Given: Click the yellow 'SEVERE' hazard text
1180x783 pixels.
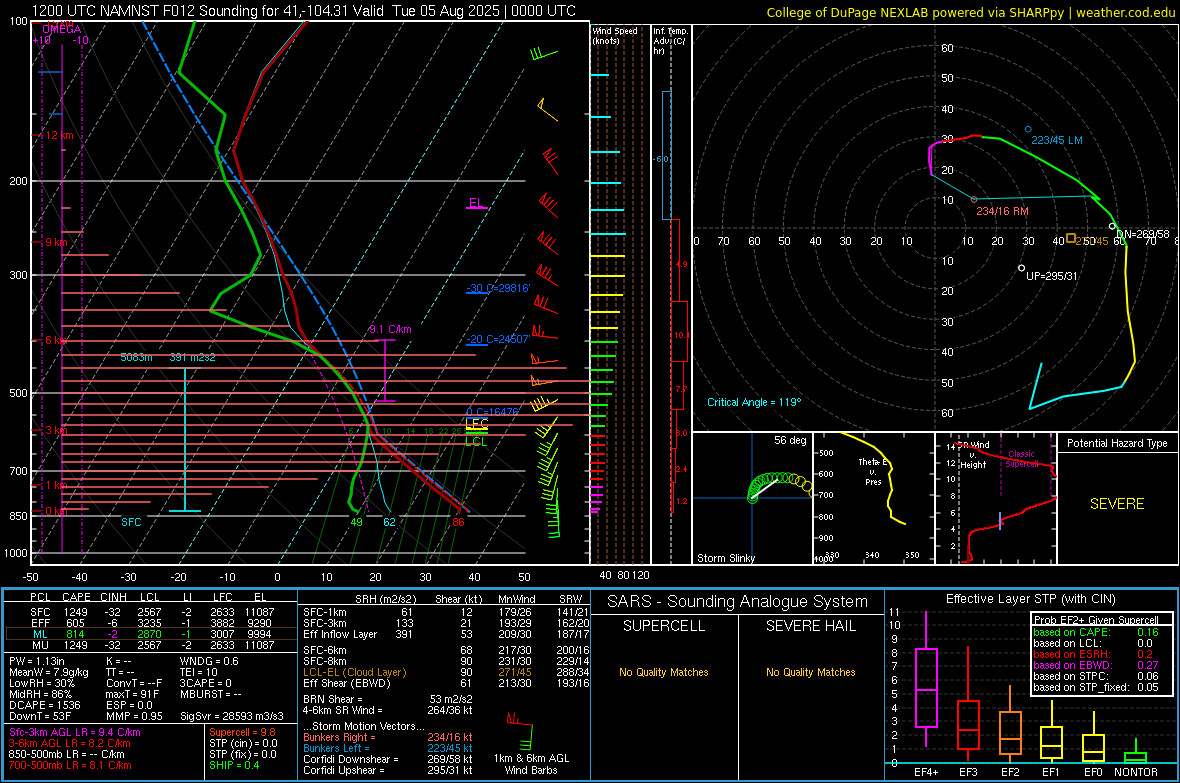Looking at the screenshot, I should click(x=1117, y=504).
